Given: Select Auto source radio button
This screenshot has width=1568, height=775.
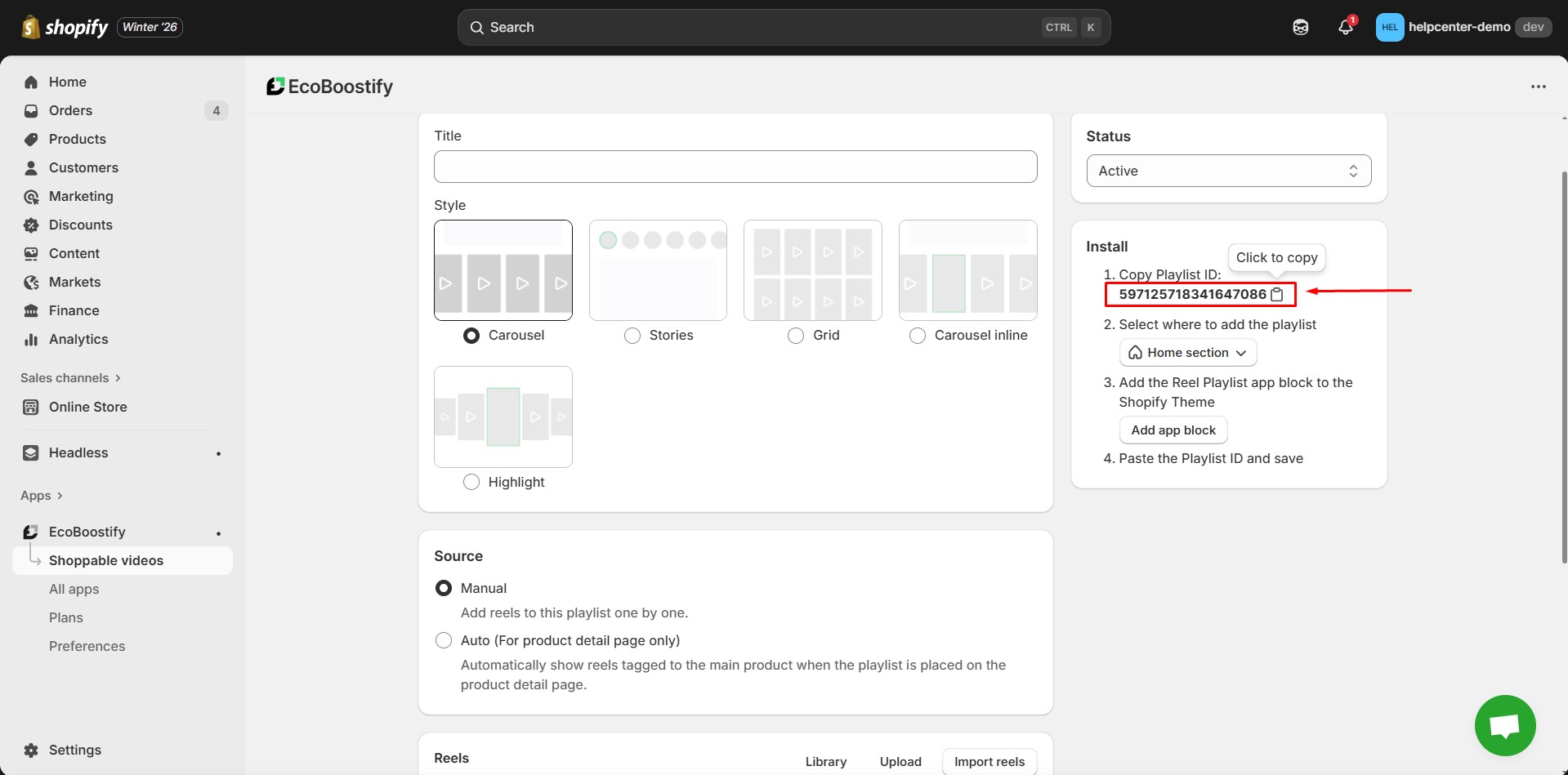Looking at the screenshot, I should point(444,640).
